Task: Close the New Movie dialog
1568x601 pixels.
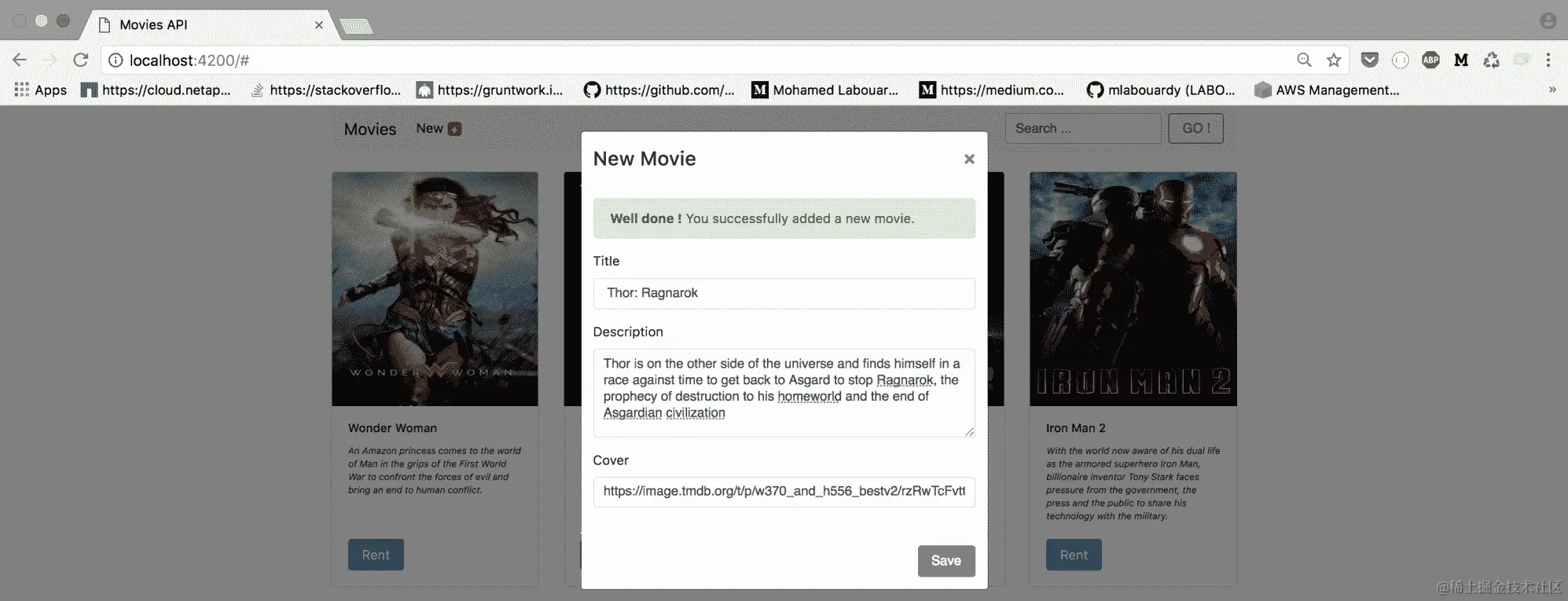Action: pyautogui.click(x=969, y=159)
